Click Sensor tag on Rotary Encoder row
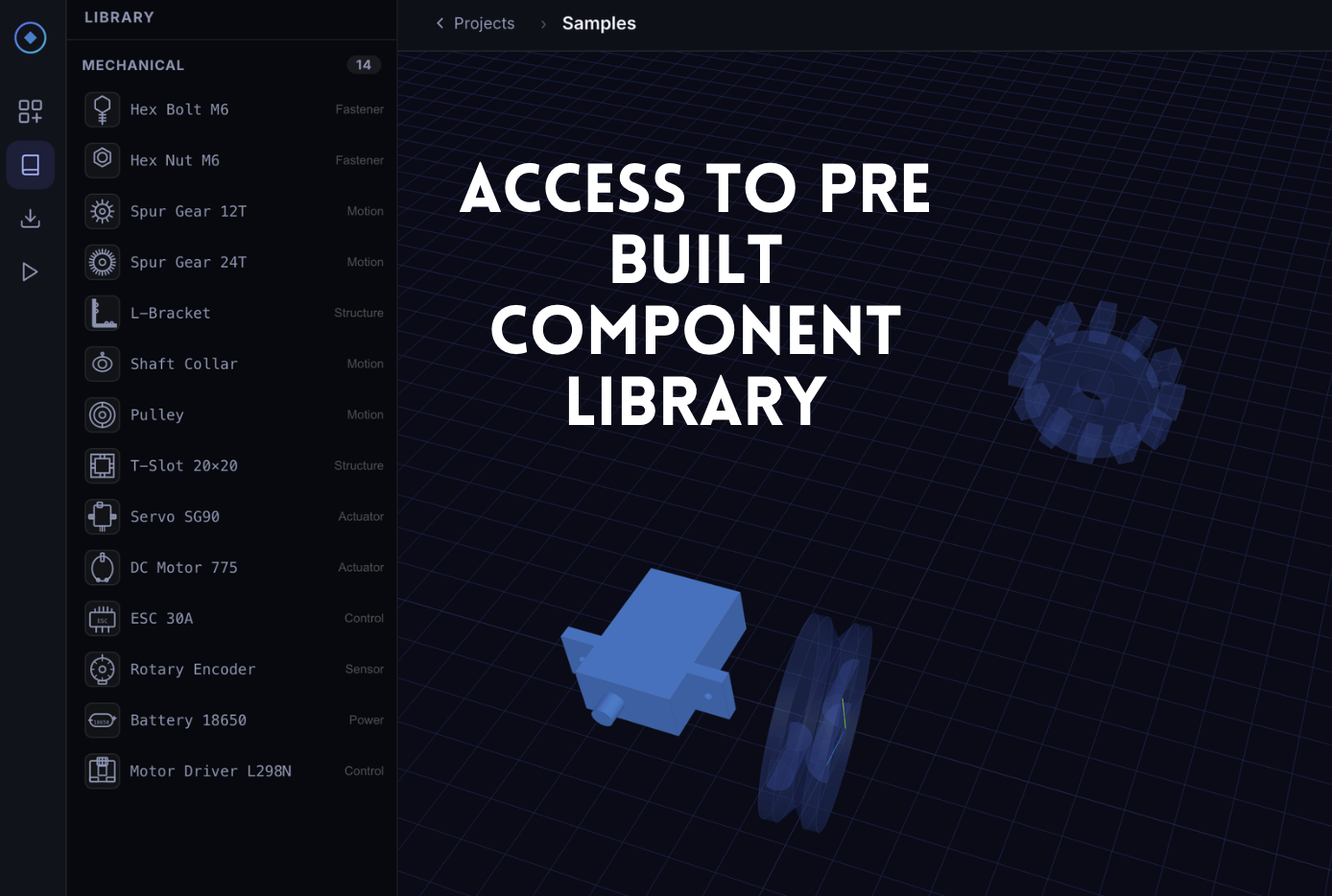1332x896 pixels. pos(365,669)
